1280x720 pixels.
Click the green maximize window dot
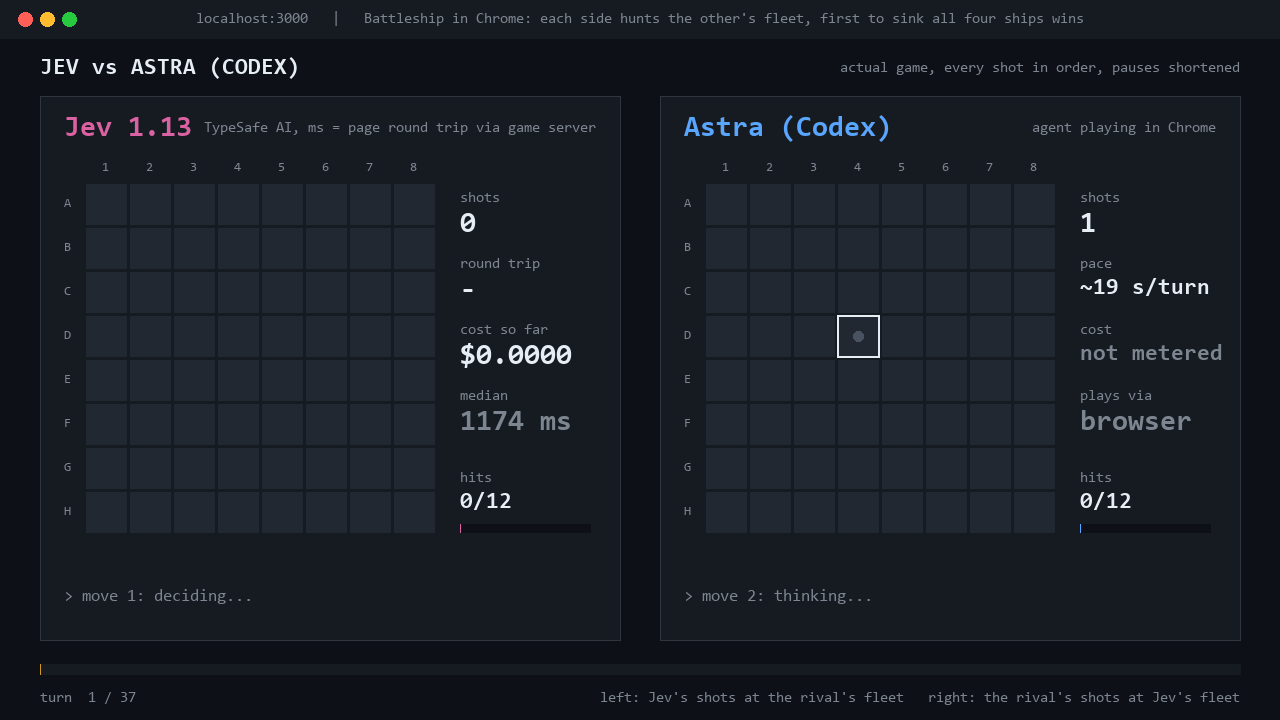click(69, 19)
